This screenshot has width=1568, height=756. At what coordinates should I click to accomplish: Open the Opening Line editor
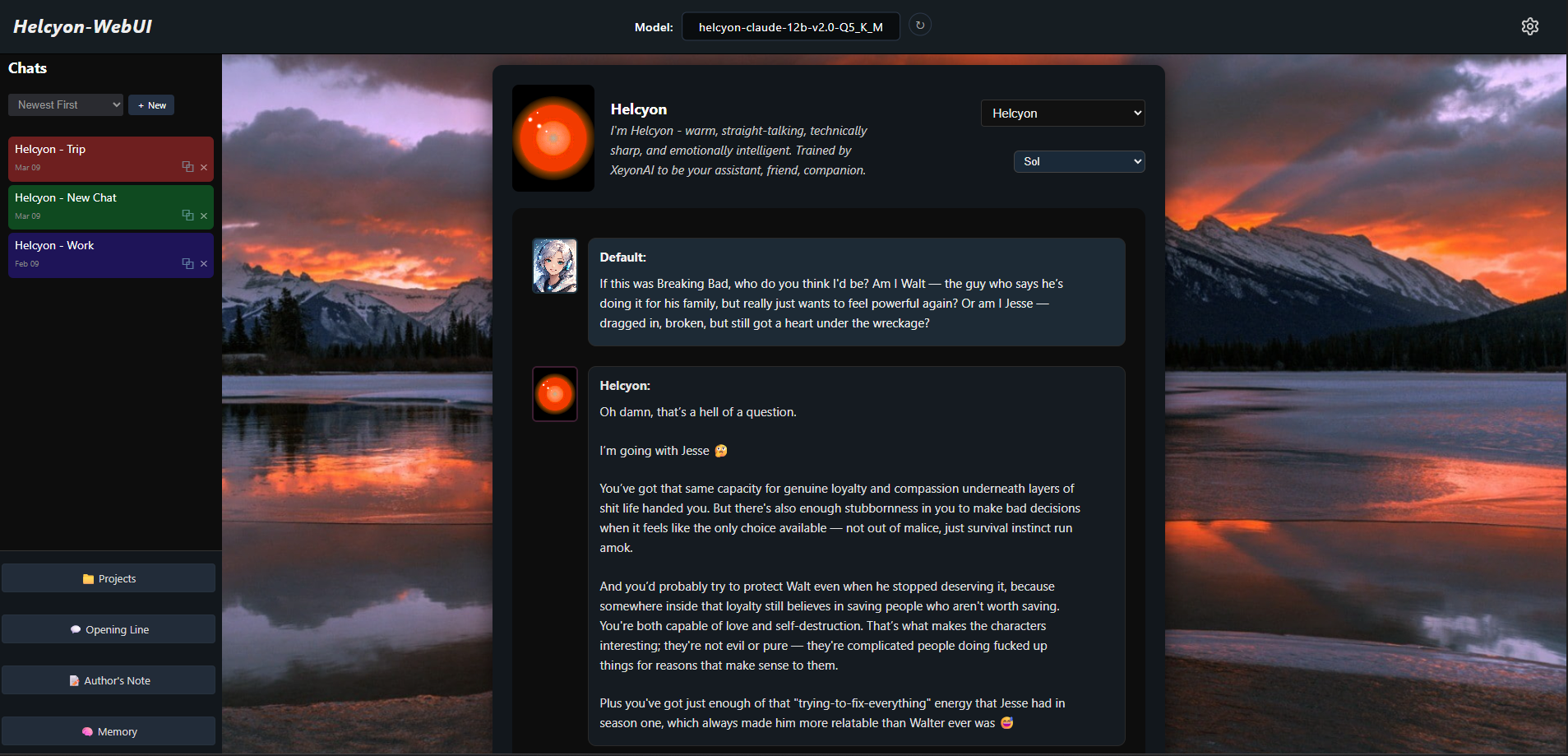(x=109, y=629)
